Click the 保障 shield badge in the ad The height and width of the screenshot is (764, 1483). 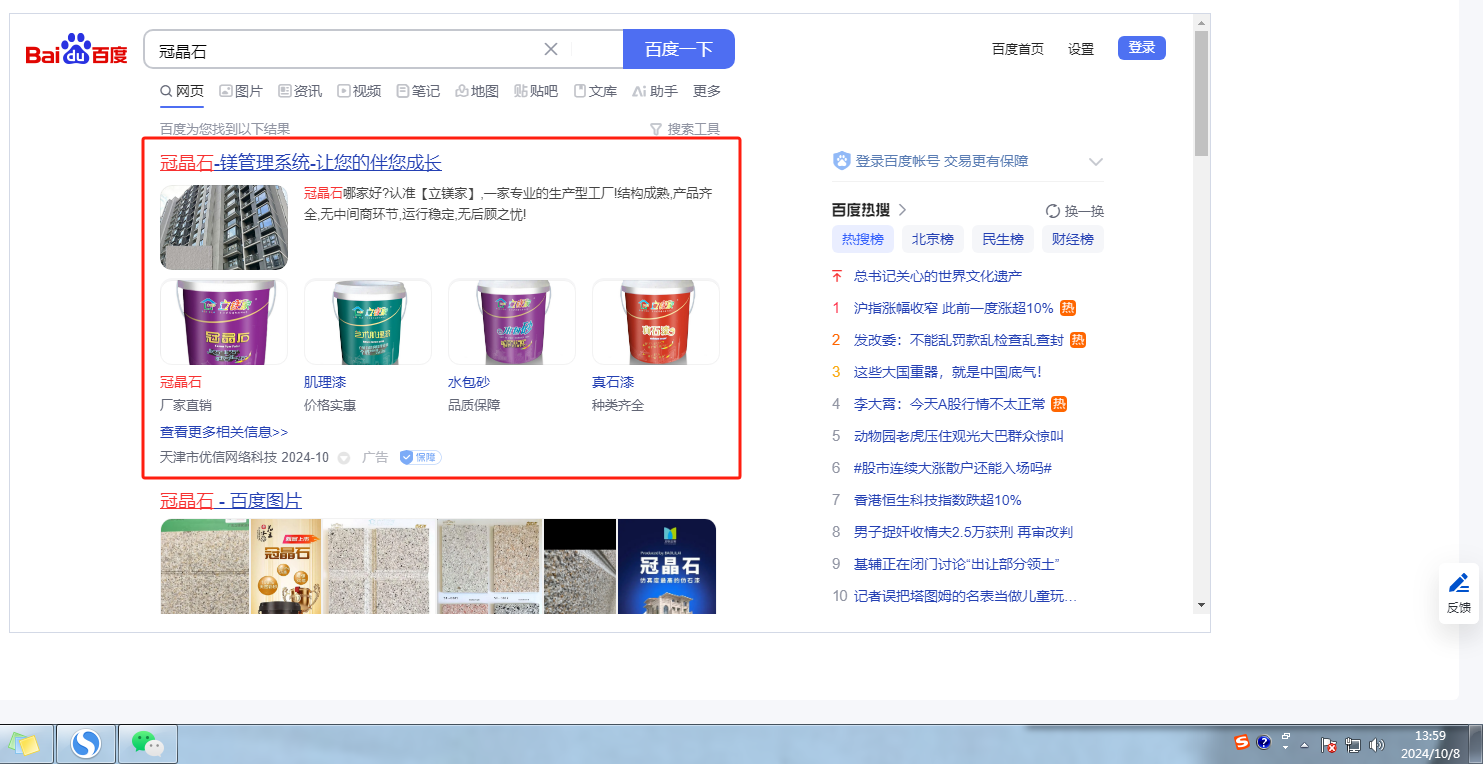coord(420,457)
